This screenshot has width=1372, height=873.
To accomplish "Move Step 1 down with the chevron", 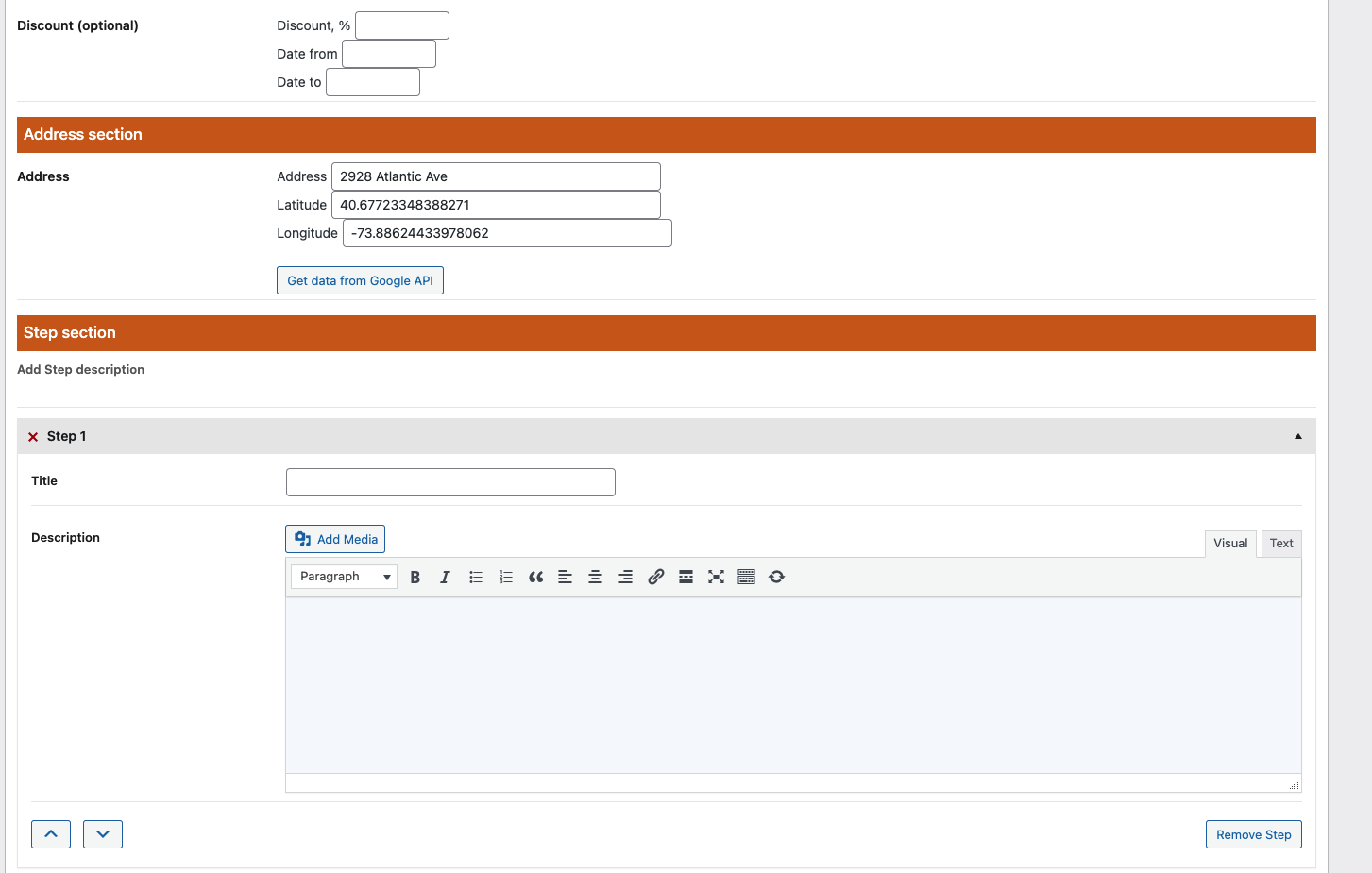I will pos(103,834).
